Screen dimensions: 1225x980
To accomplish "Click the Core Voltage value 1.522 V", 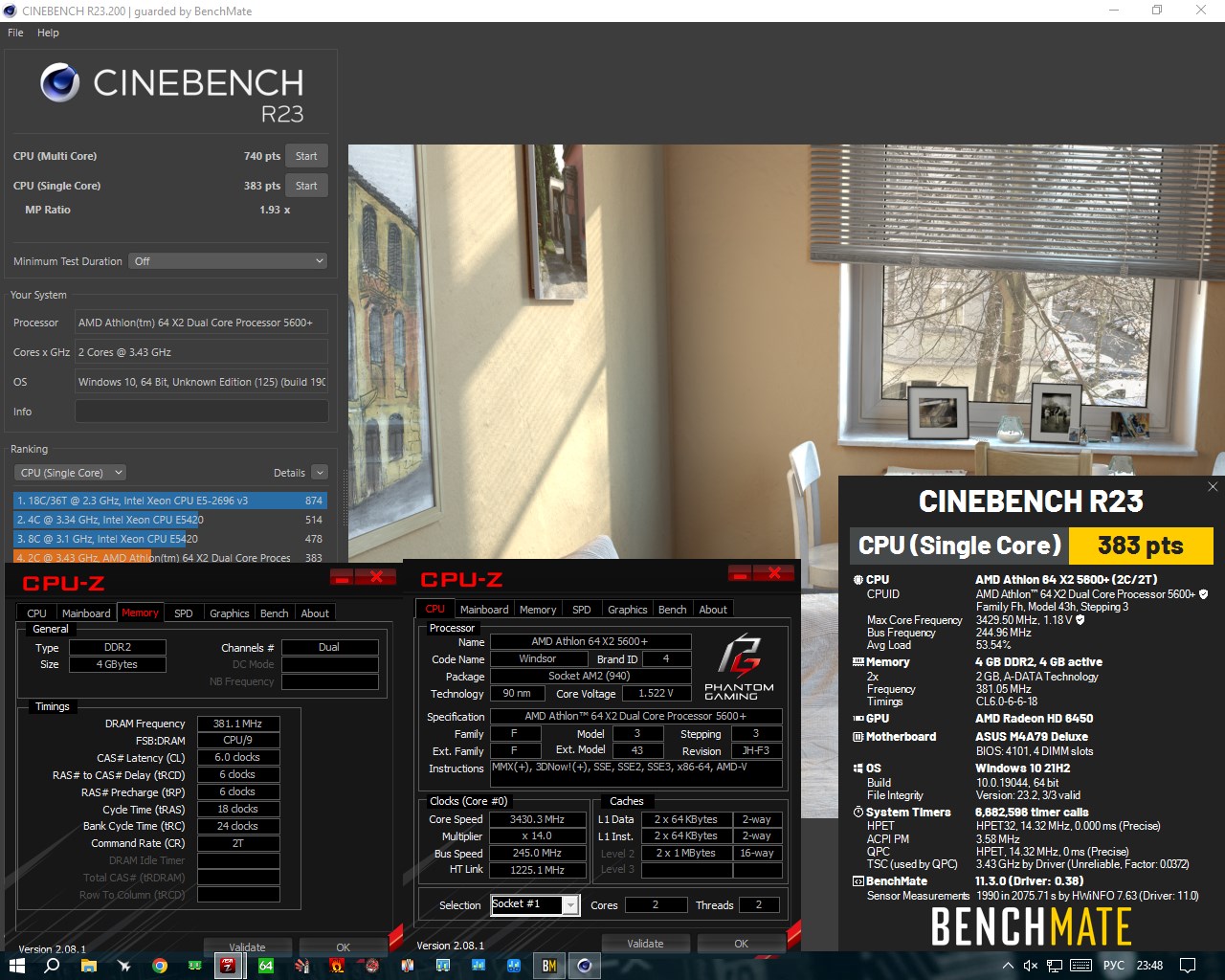I will 657,693.
